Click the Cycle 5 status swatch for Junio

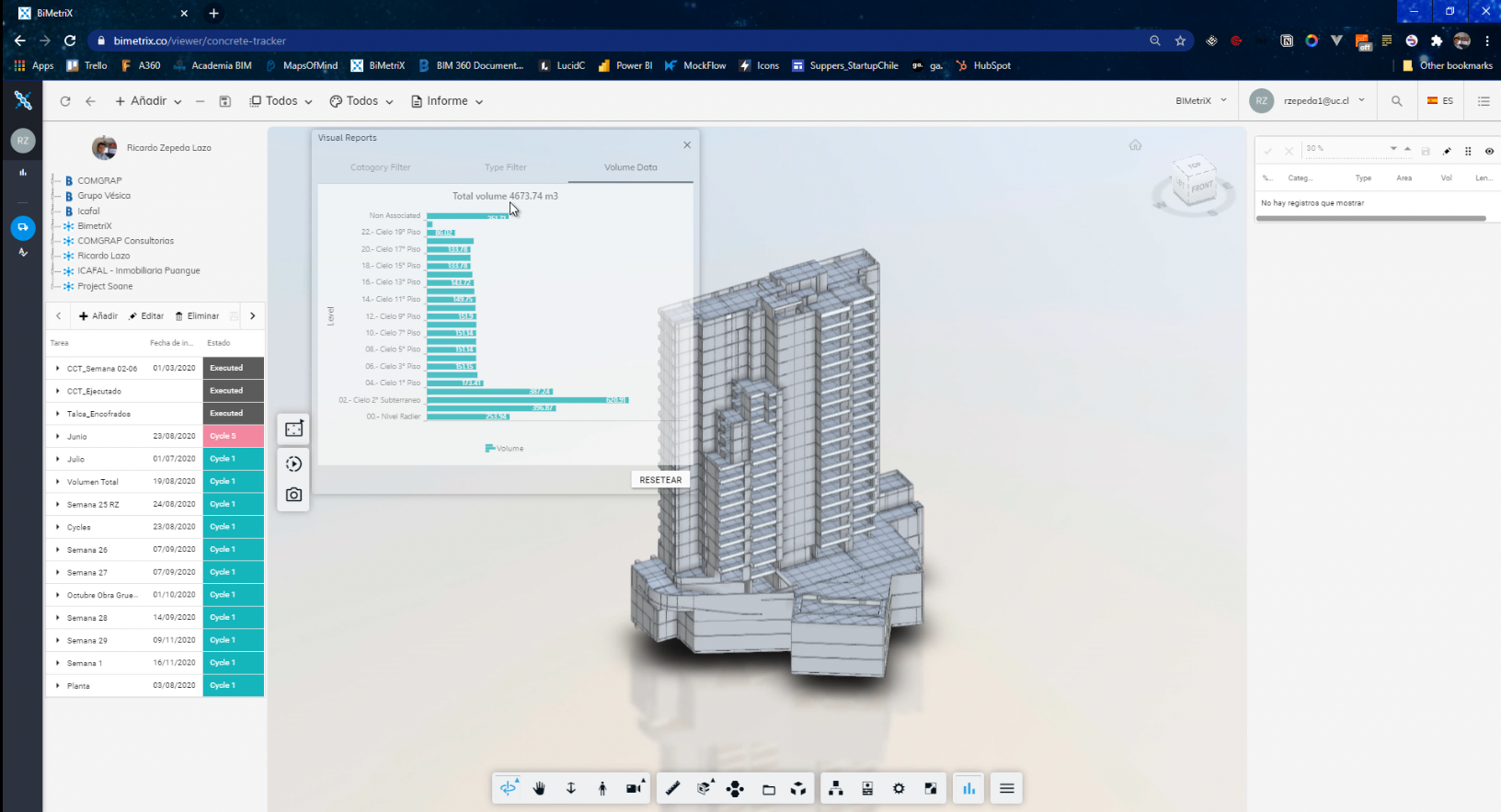(x=234, y=436)
